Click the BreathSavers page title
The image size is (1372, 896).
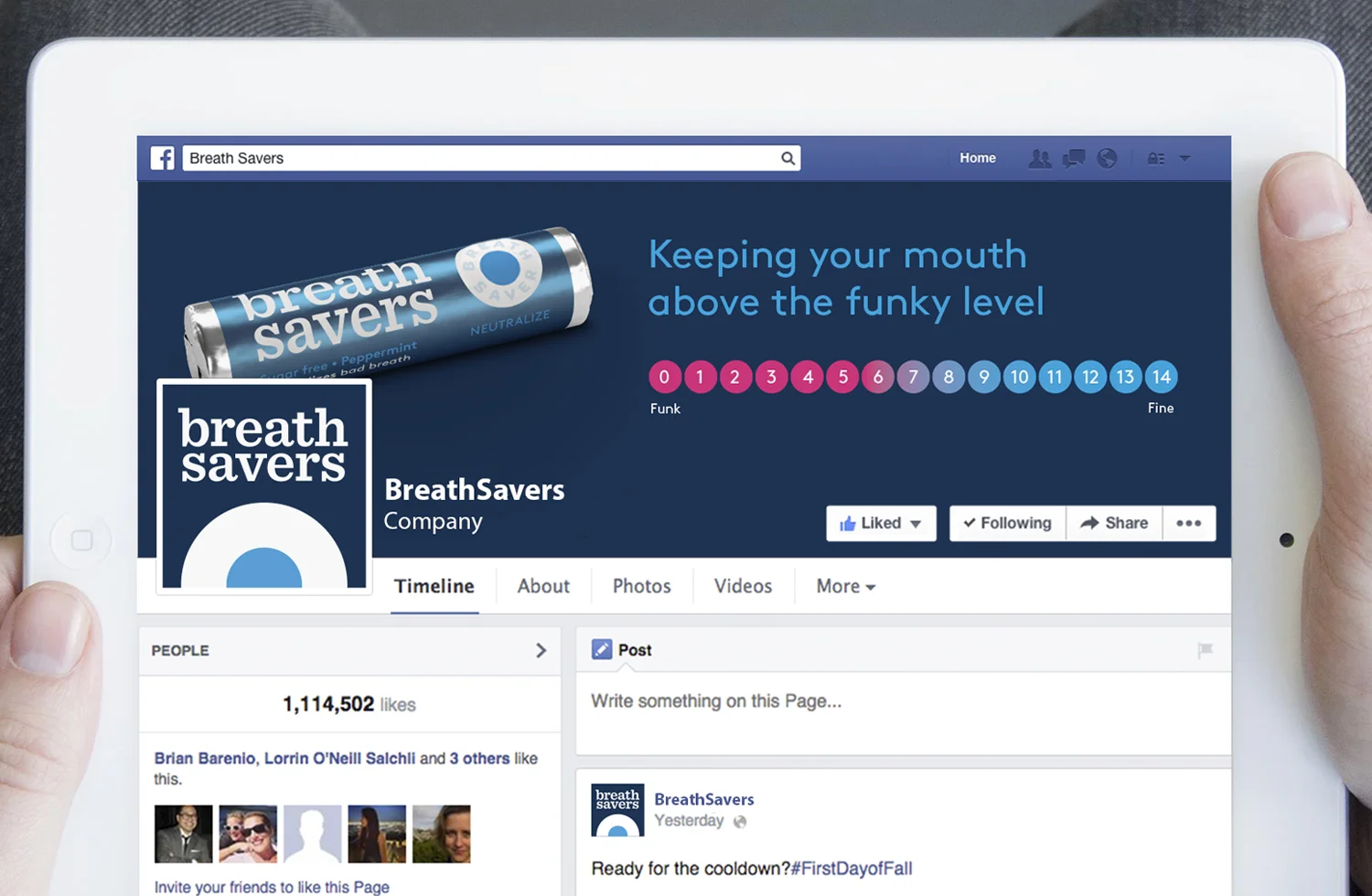pos(475,490)
